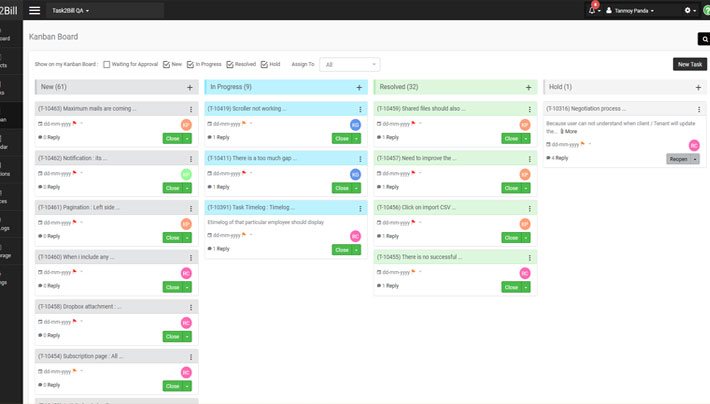This screenshot has height=404, width=710.
Task: Expand dropdown arrow beside Reopen button
Action: 695,159
